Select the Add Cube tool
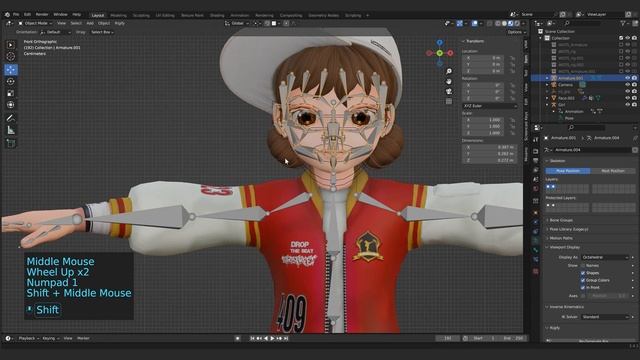The height and width of the screenshot is (360, 640). tap(11, 143)
